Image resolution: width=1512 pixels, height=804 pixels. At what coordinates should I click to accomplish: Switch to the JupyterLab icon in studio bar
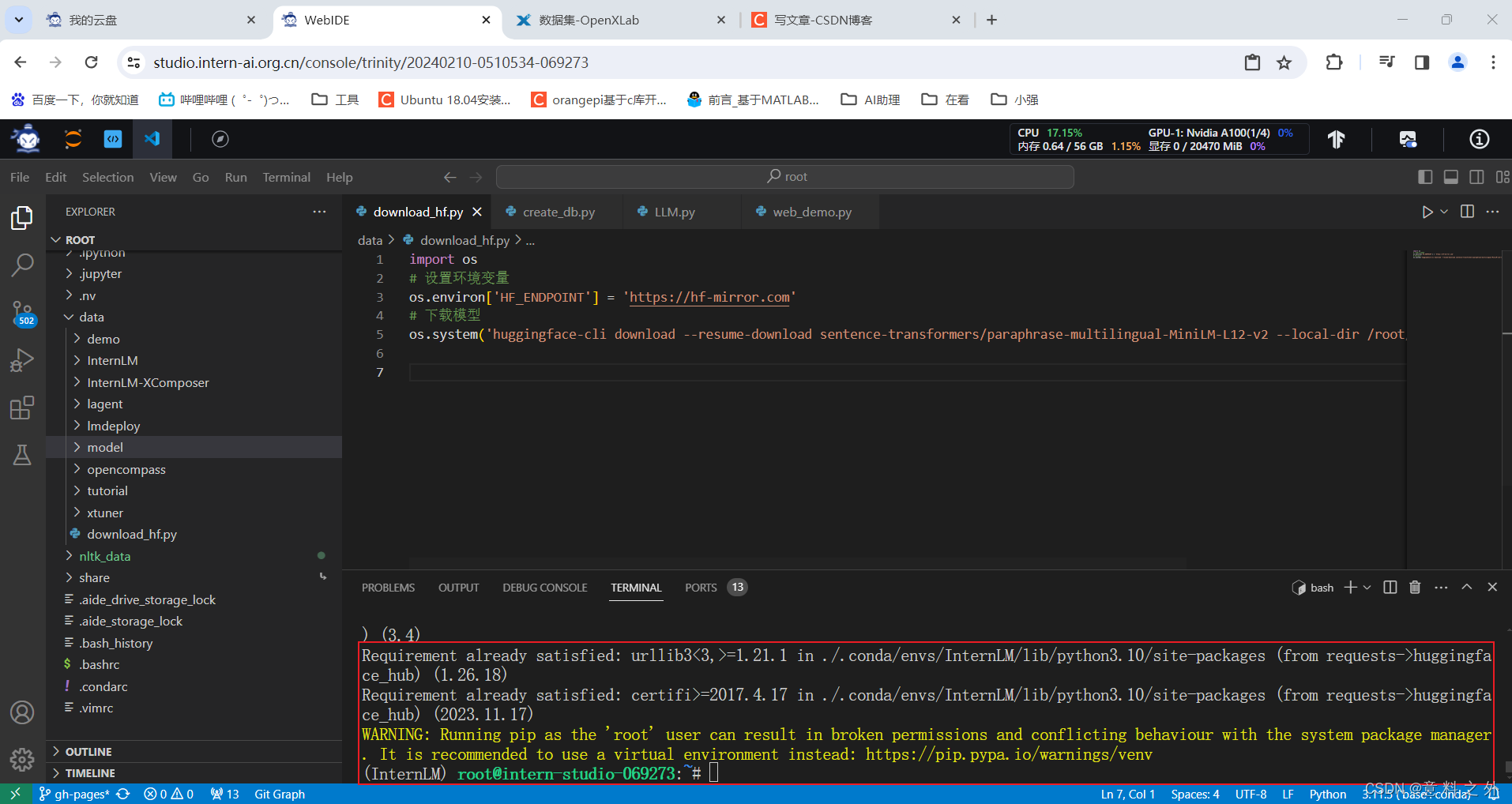coord(73,139)
